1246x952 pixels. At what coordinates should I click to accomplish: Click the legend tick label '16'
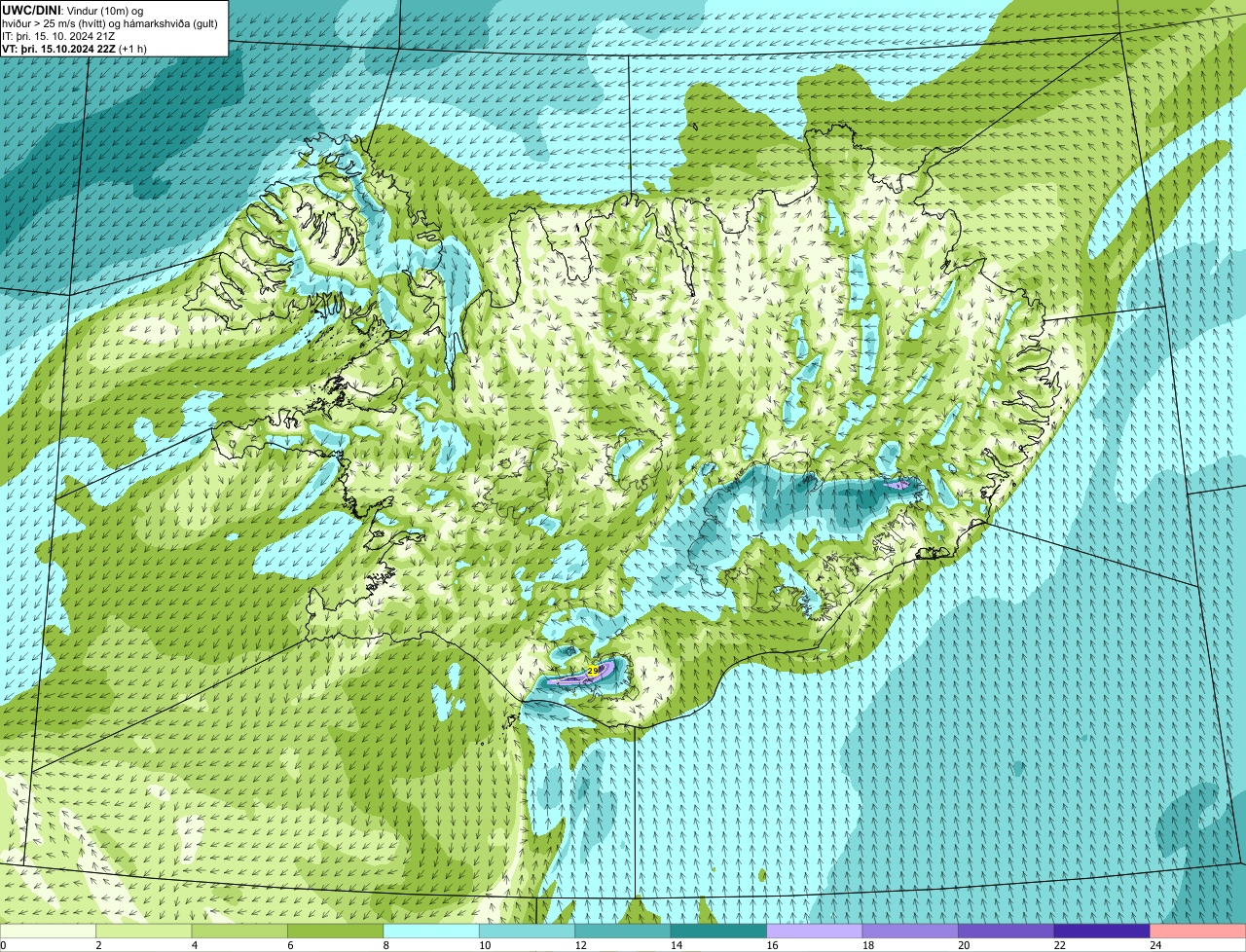[x=772, y=945]
